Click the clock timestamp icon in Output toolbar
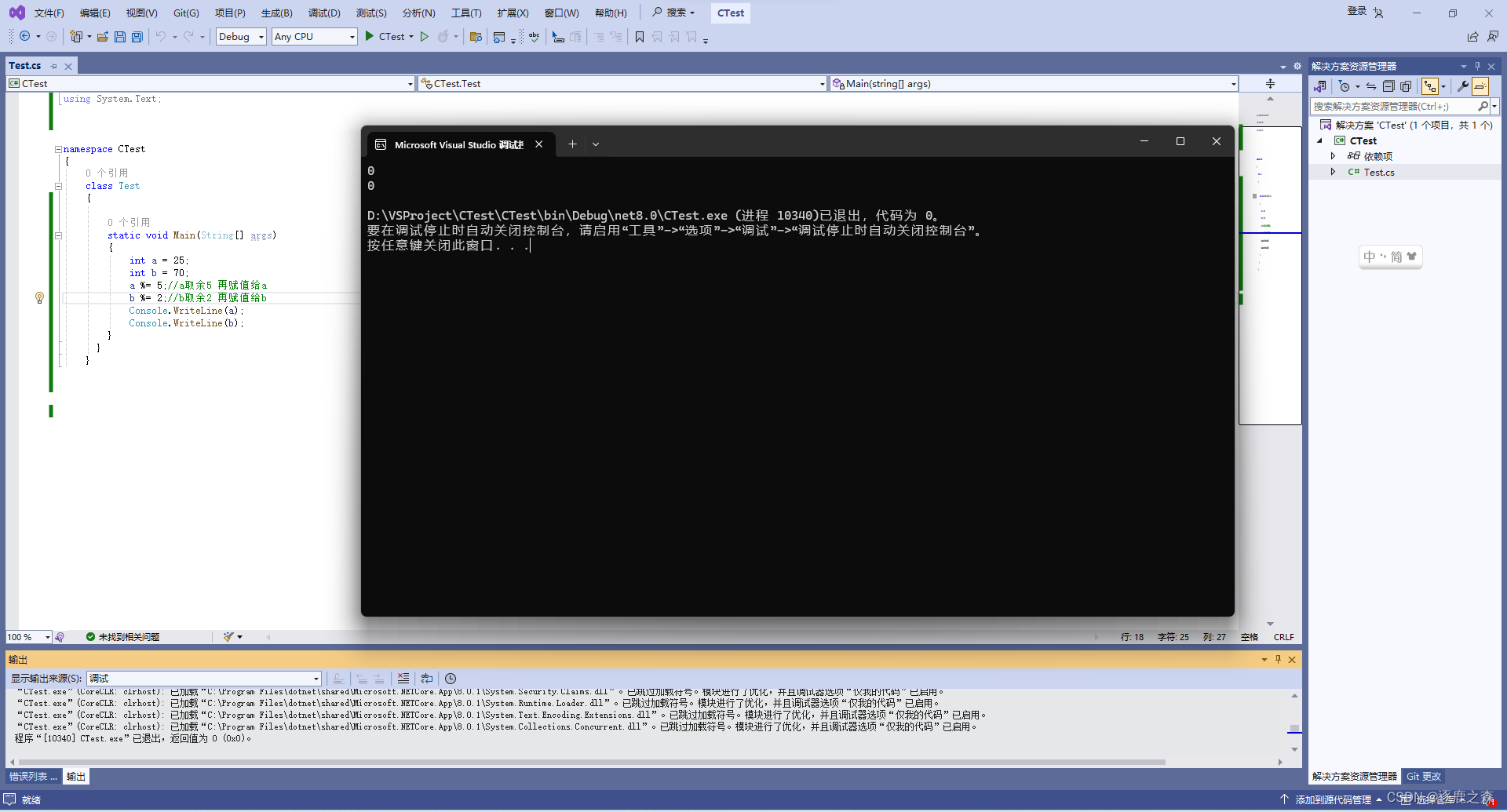This screenshot has width=1507, height=812. (451, 679)
